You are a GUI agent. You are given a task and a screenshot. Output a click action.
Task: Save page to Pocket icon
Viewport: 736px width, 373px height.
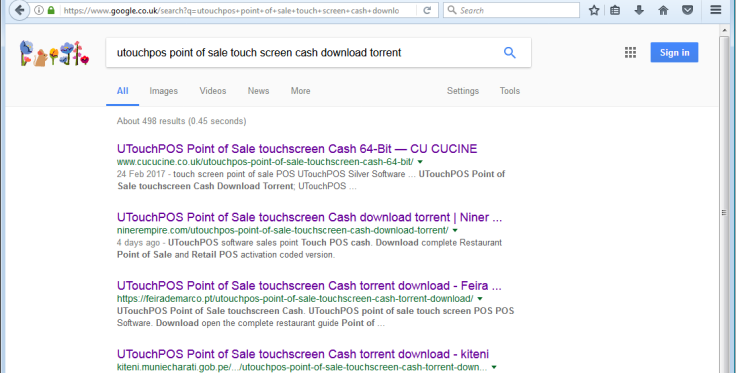(688, 10)
